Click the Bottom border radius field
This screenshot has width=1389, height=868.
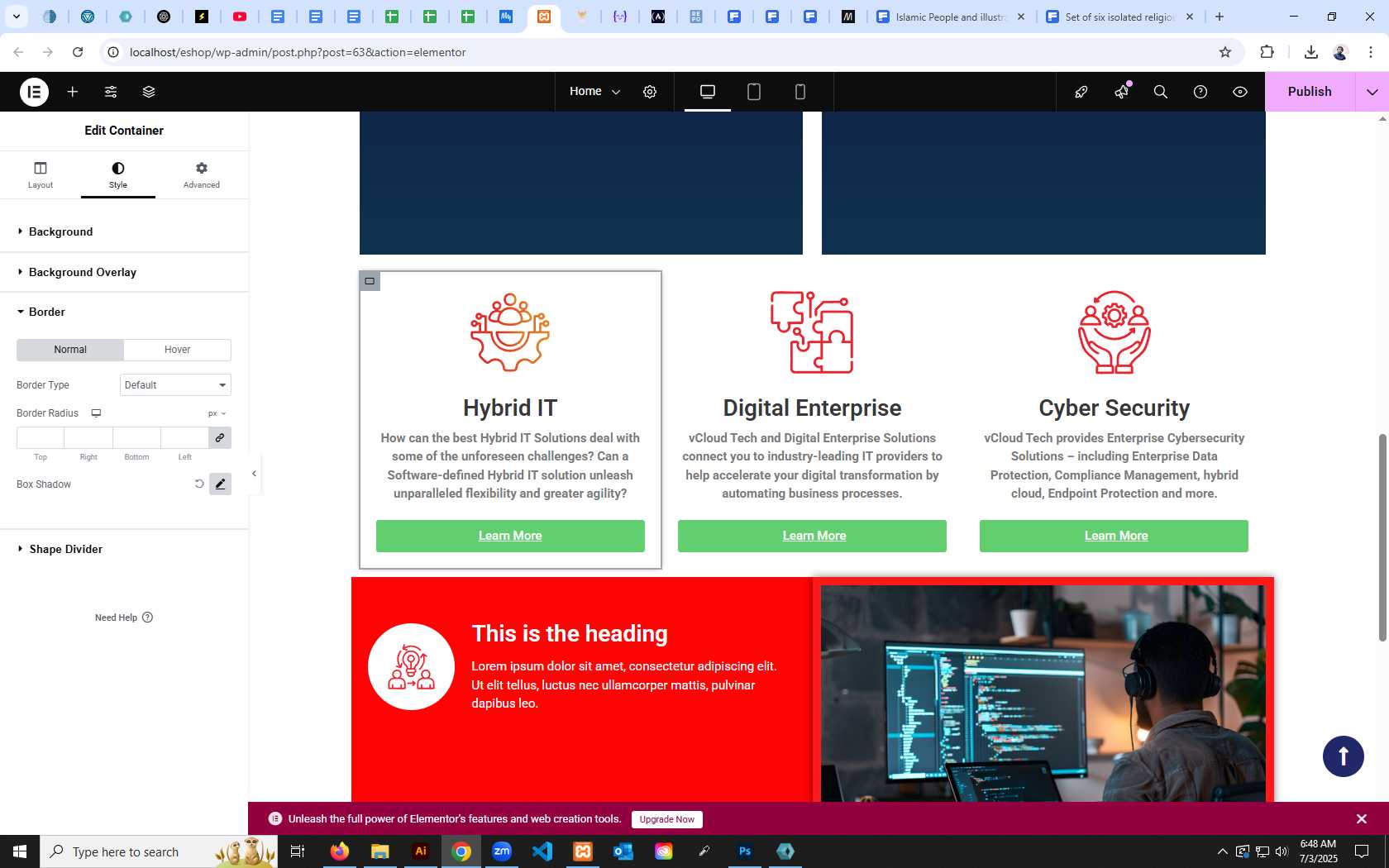(136, 437)
